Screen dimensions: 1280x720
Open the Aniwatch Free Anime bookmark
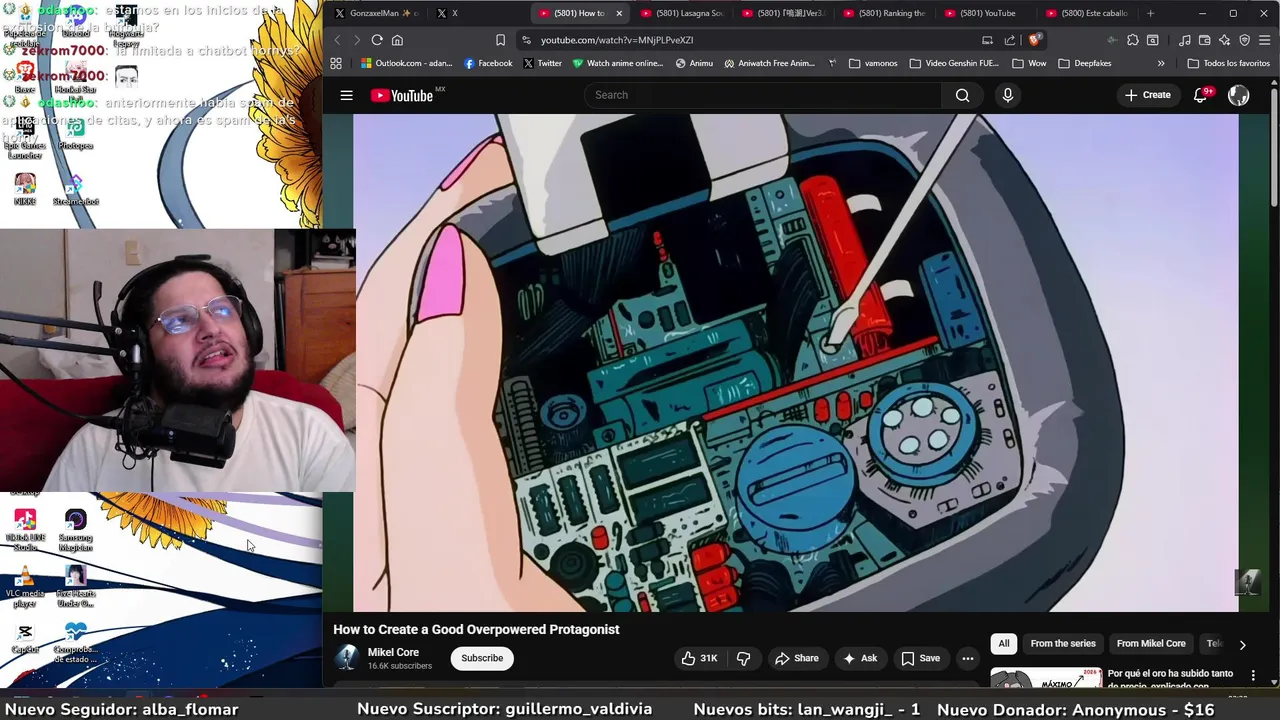768,63
